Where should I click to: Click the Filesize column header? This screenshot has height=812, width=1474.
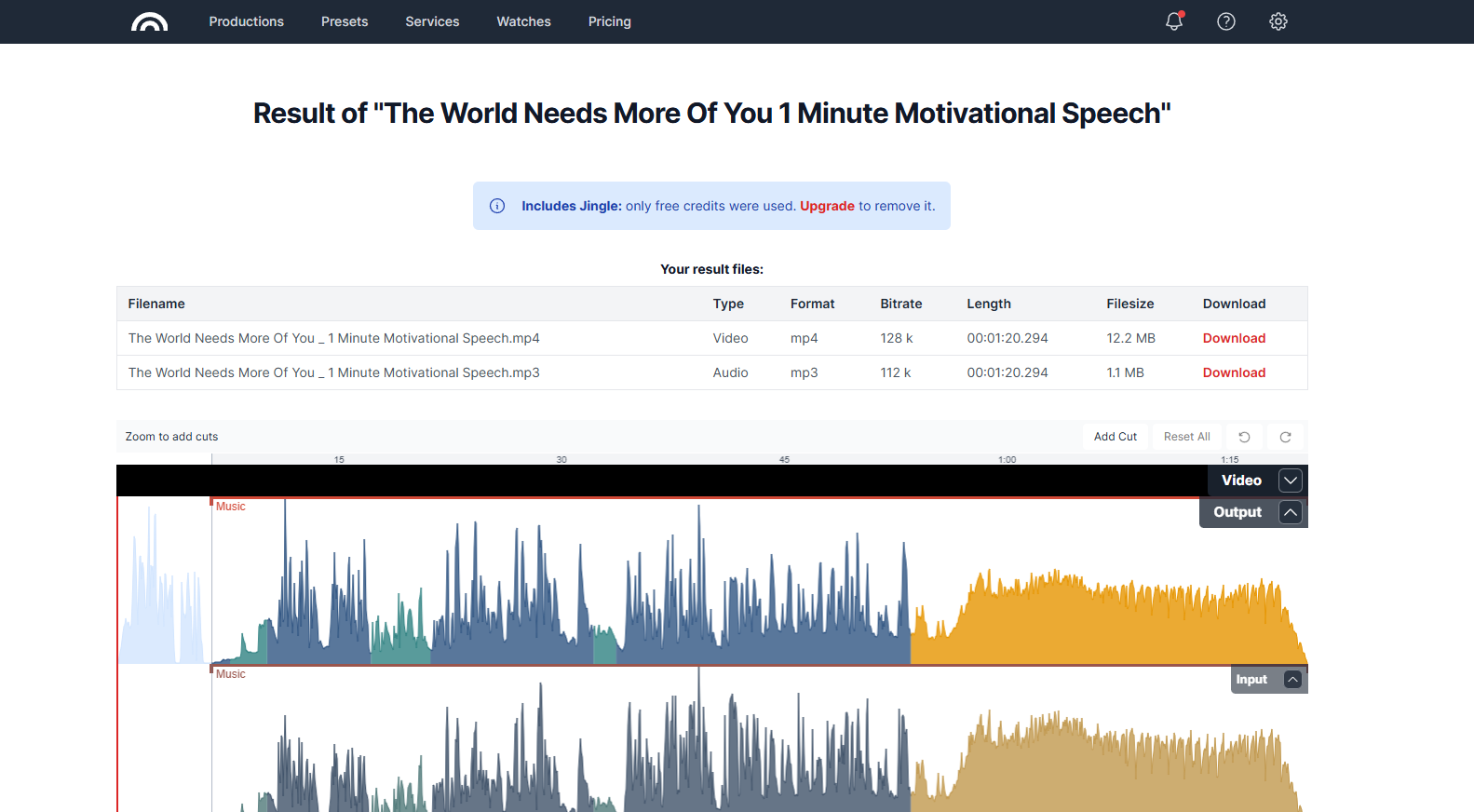click(1130, 304)
